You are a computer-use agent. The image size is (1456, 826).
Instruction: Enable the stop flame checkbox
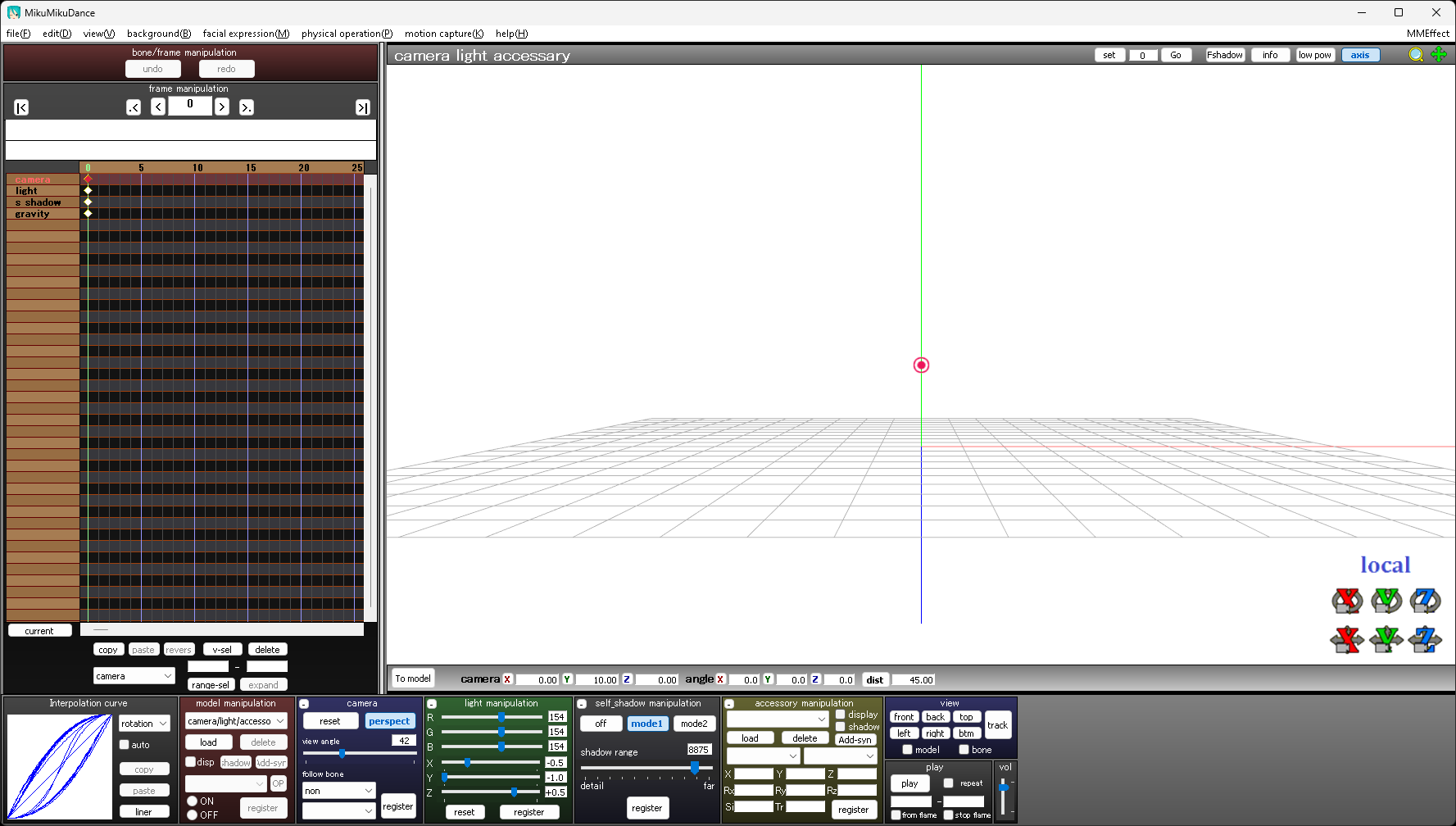tap(948, 815)
